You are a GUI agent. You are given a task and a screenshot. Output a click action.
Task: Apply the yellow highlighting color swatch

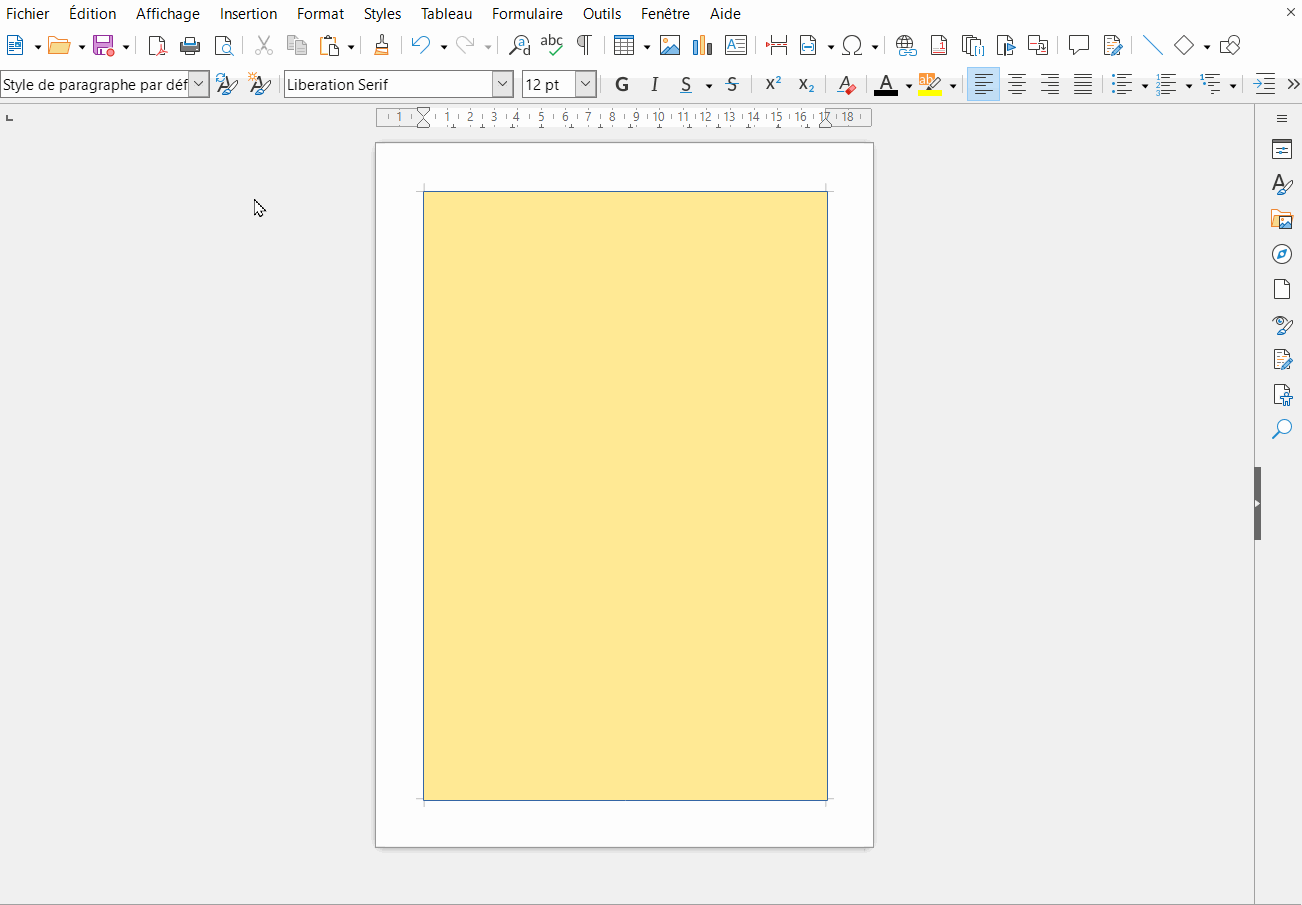pos(930,85)
